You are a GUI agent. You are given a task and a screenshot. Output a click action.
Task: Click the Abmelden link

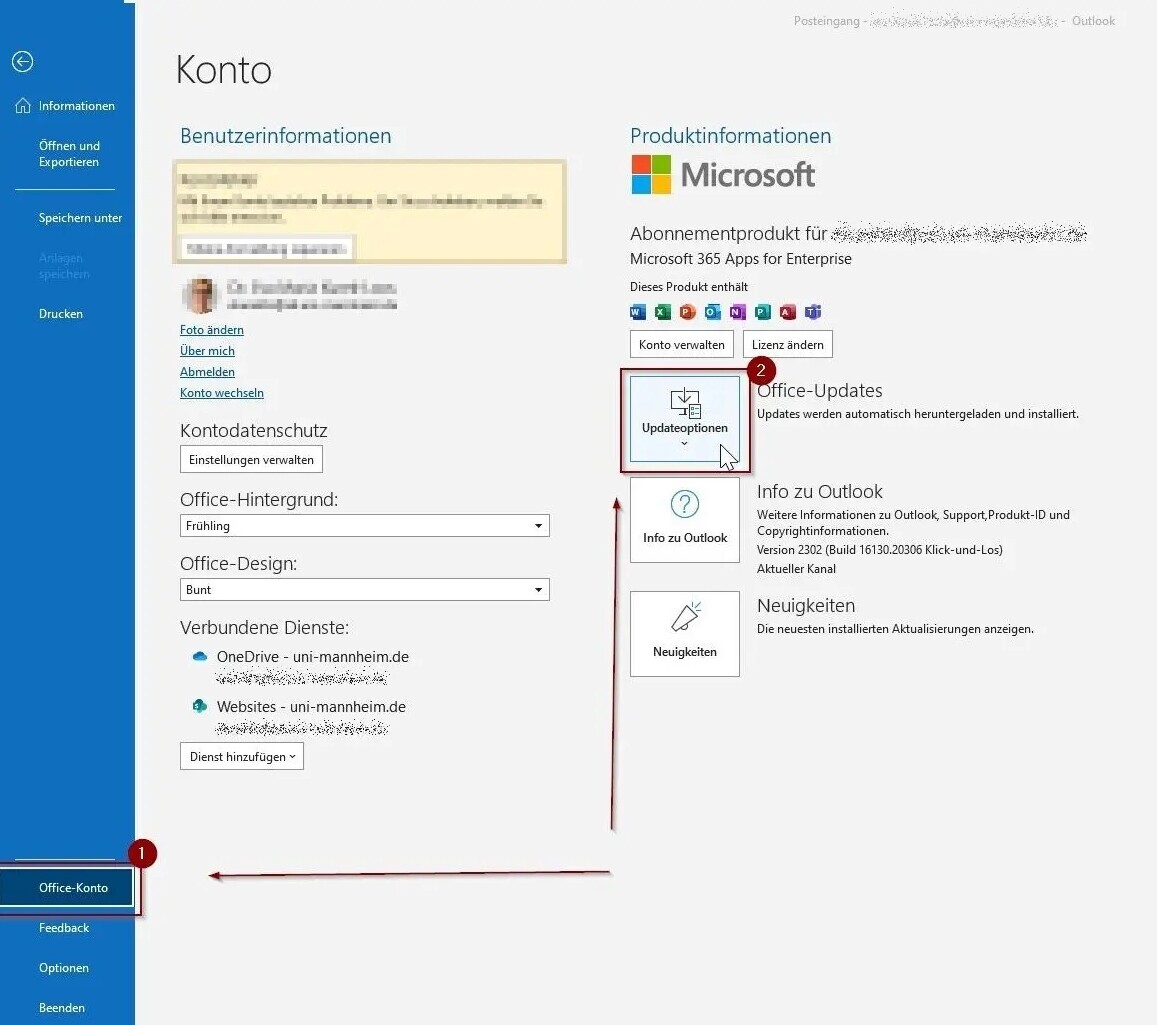207,372
